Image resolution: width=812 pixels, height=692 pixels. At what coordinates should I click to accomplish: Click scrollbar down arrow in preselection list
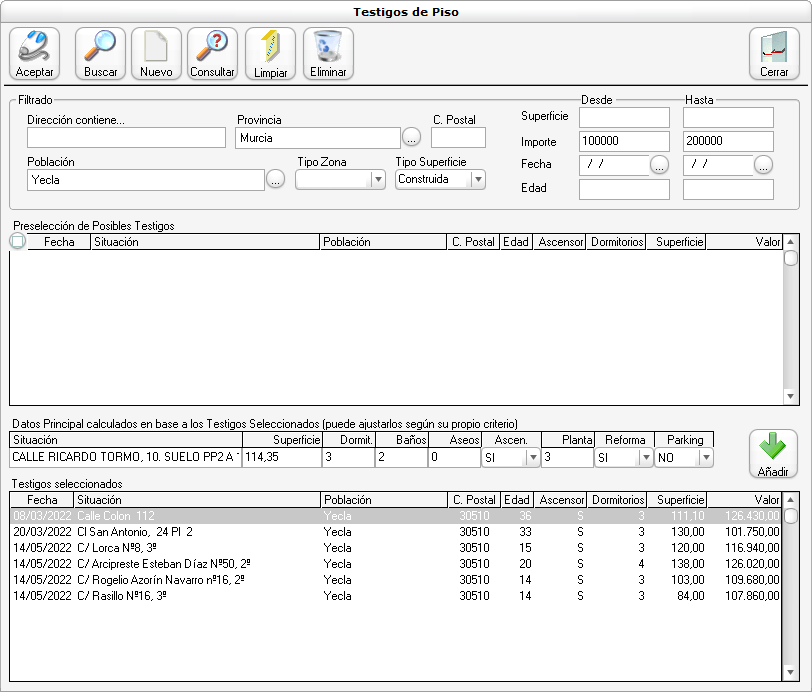tap(790, 397)
